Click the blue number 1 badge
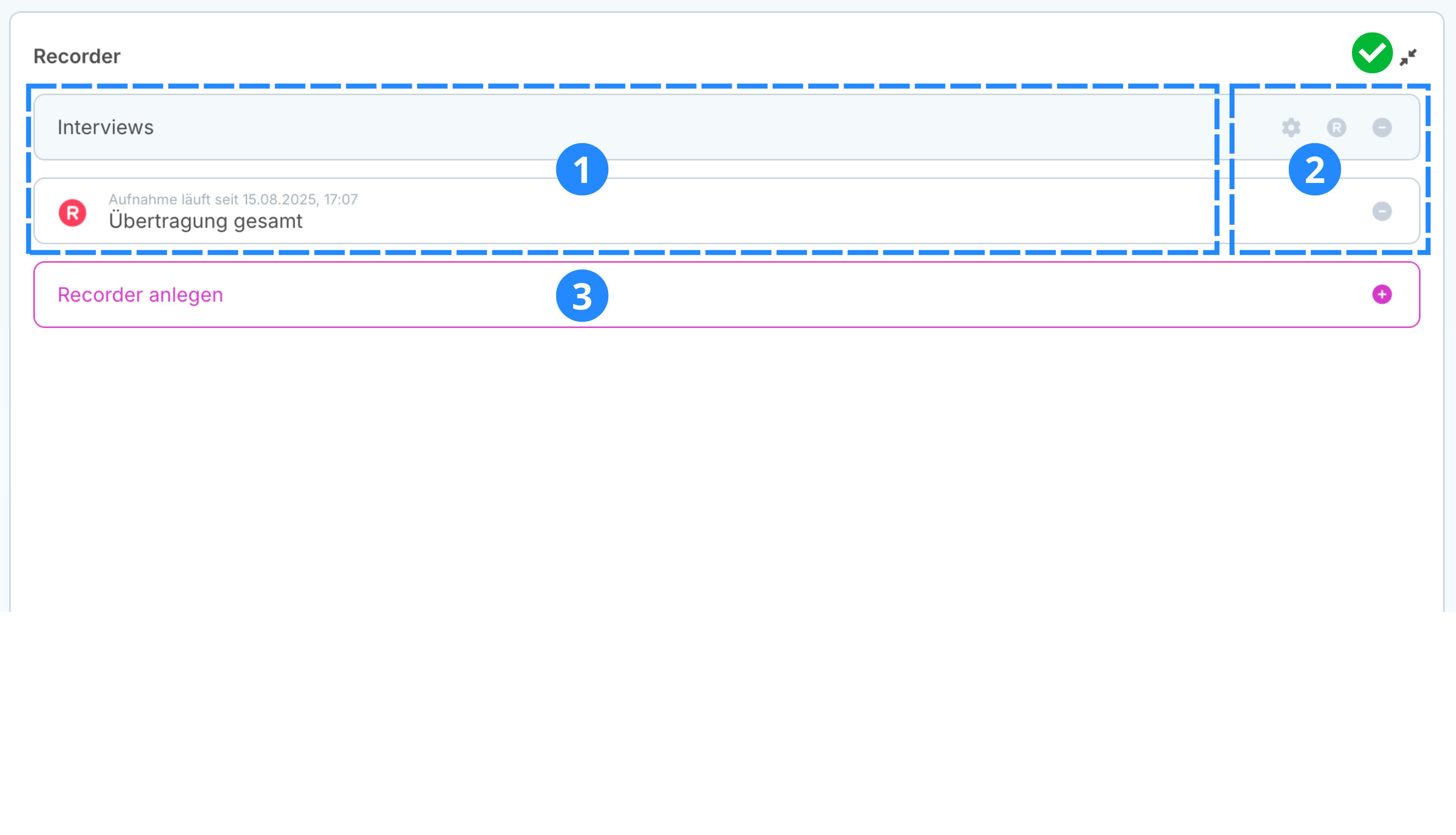Image resolution: width=1456 pixels, height=835 pixels. coord(582,170)
